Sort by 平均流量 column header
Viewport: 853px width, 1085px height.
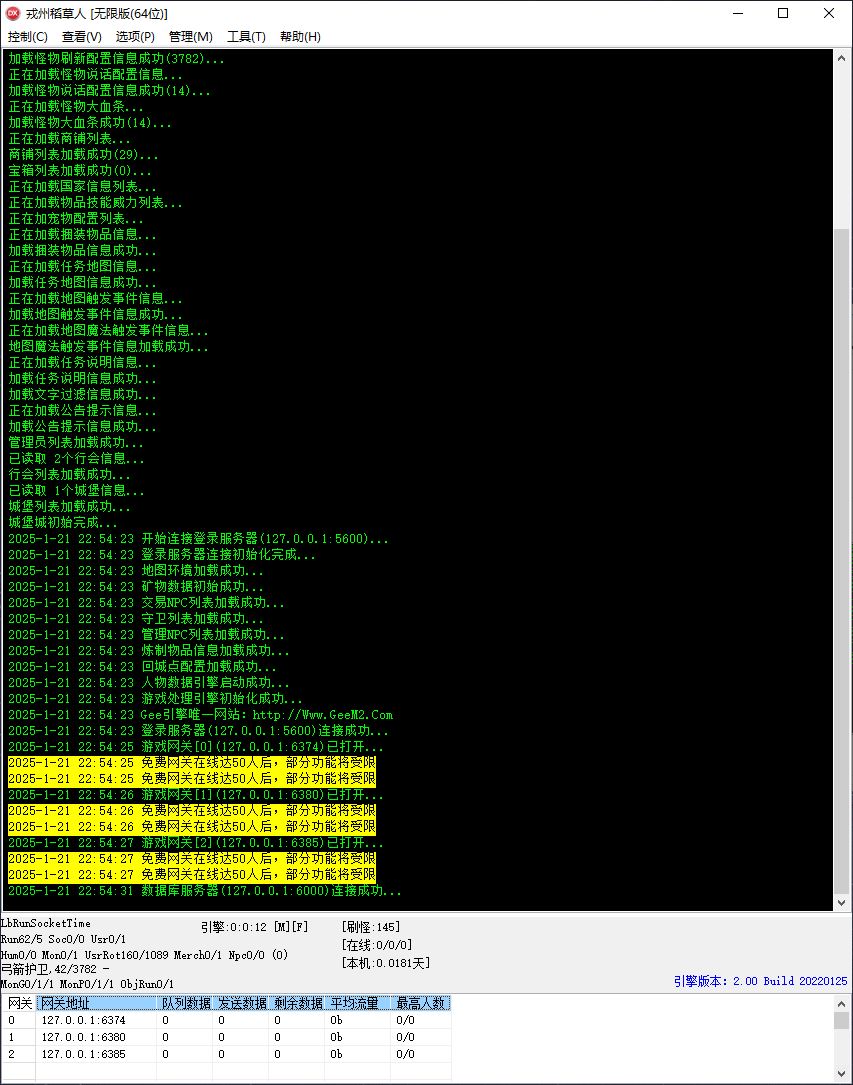click(358, 1003)
